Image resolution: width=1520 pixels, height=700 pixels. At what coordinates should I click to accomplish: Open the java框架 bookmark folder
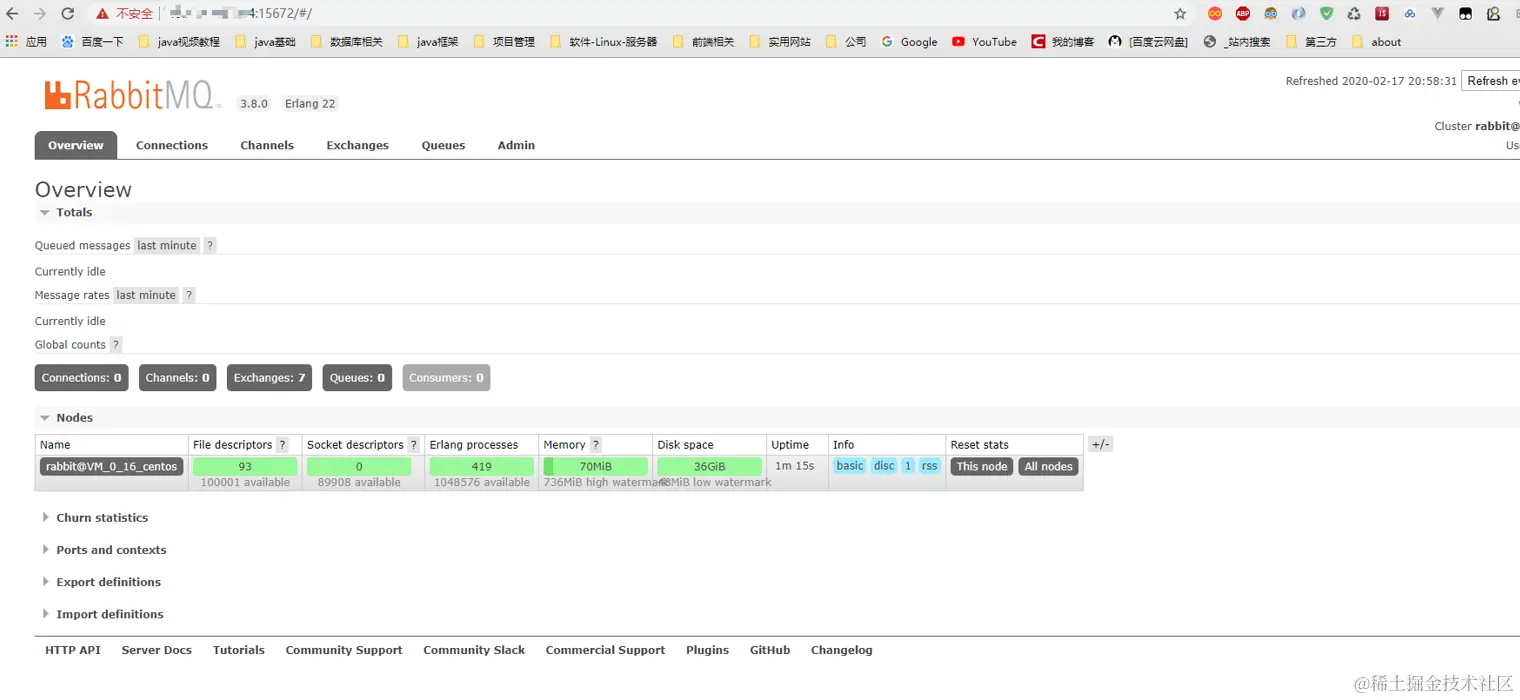click(x=428, y=42)
